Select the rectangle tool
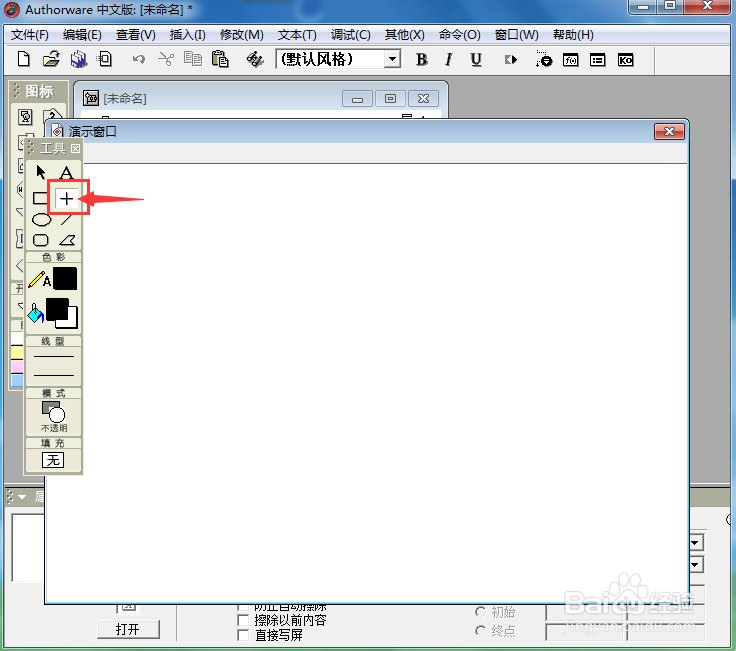Image resolution: width=736 pixels, height=651 pixels. [40, 199]
